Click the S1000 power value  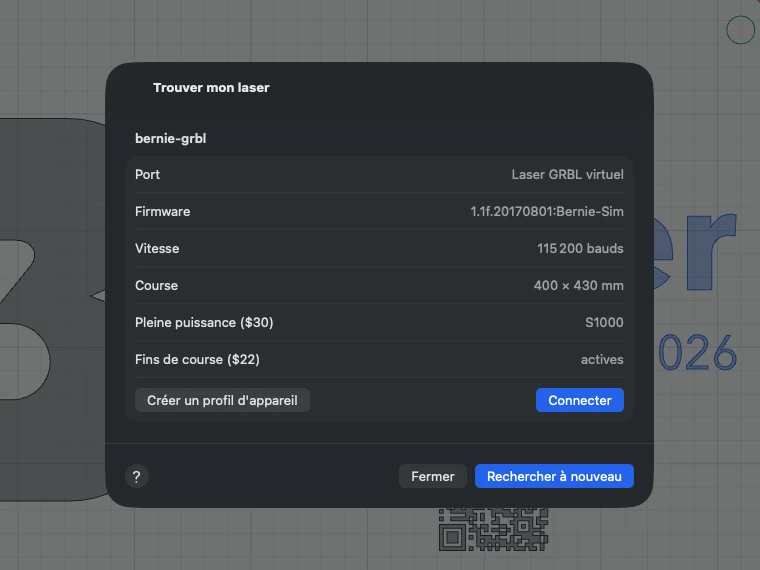[604, 322]
